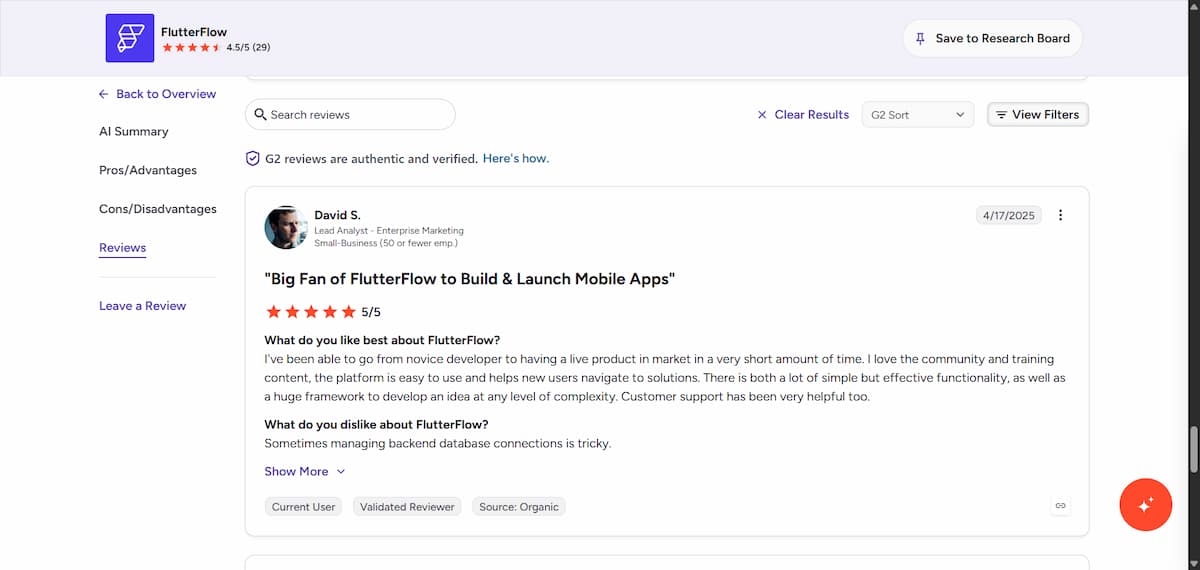The width and height of the screenshot is (1200, 570).
Task: Click G2 reviews are authentic and verified text
Action: (x=371, y=158)
